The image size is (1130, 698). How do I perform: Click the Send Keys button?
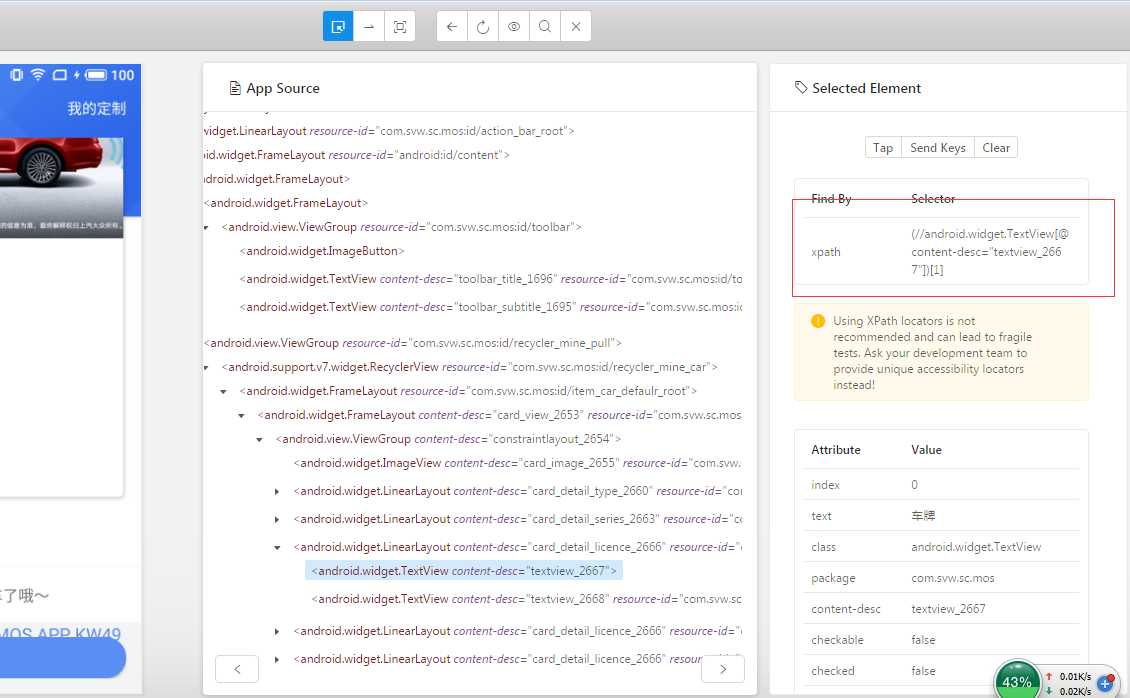(938, 148)
